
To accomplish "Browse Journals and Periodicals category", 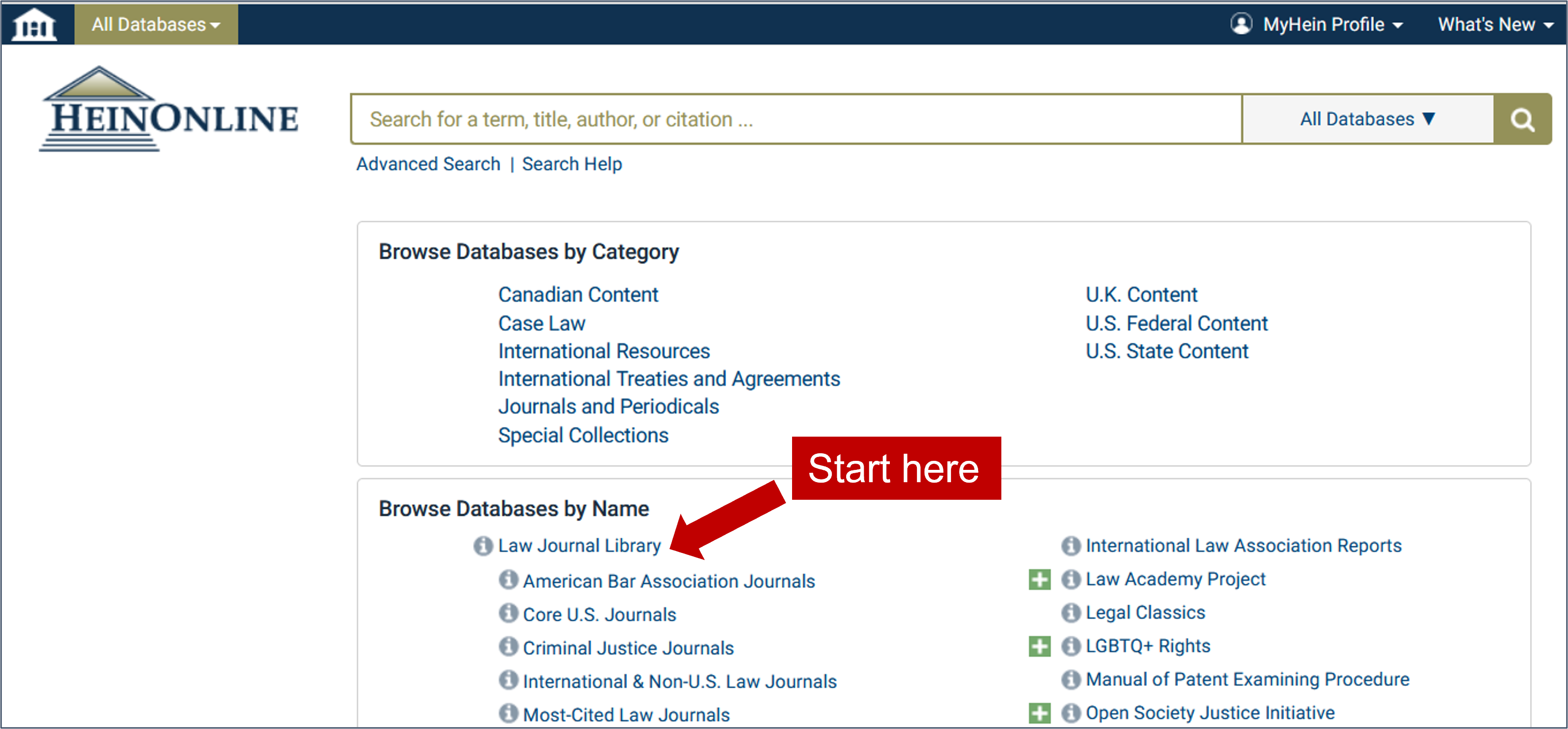I will click(609, 406).
